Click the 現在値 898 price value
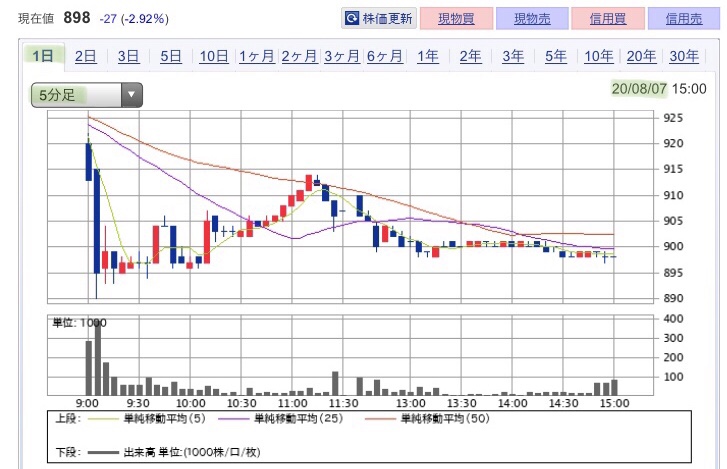Viewport: 727px width, 469px height. click(x=77, y=18)
